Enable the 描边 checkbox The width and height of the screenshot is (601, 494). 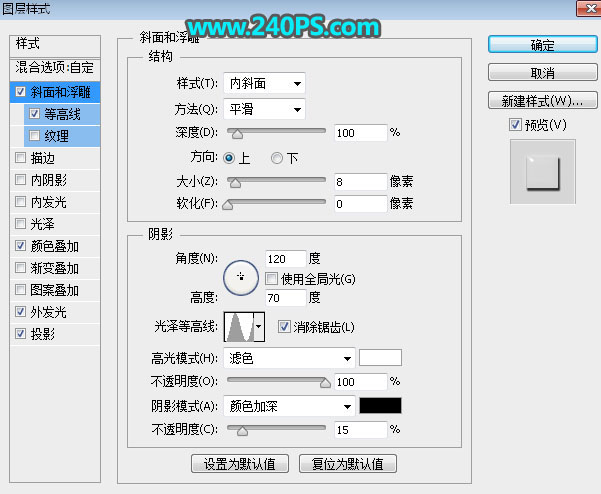coord(20,158)
